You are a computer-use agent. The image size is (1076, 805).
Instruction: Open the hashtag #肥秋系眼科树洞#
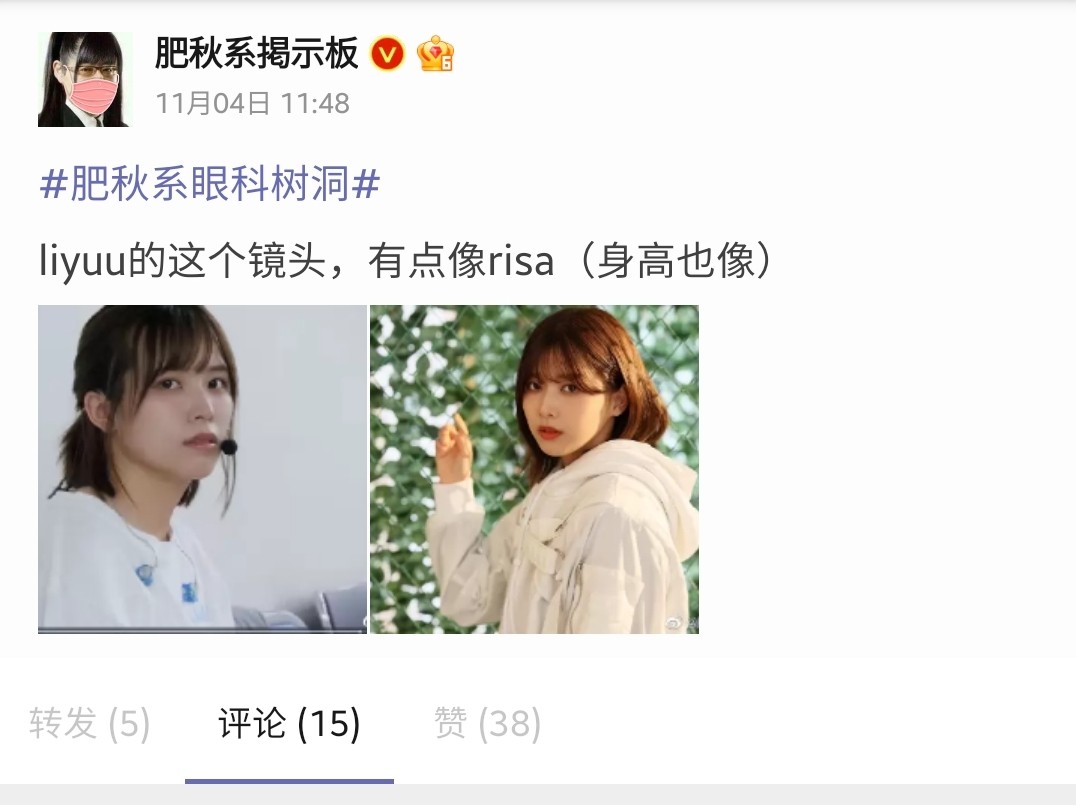[210, 183]
